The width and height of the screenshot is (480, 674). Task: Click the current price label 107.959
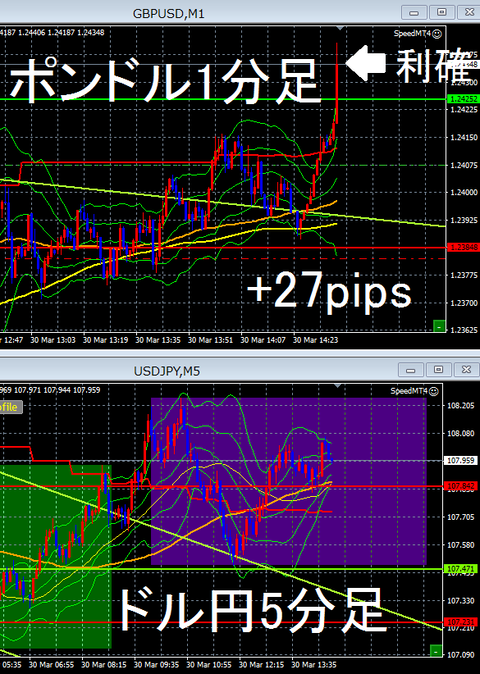click(x=460, y=460)
